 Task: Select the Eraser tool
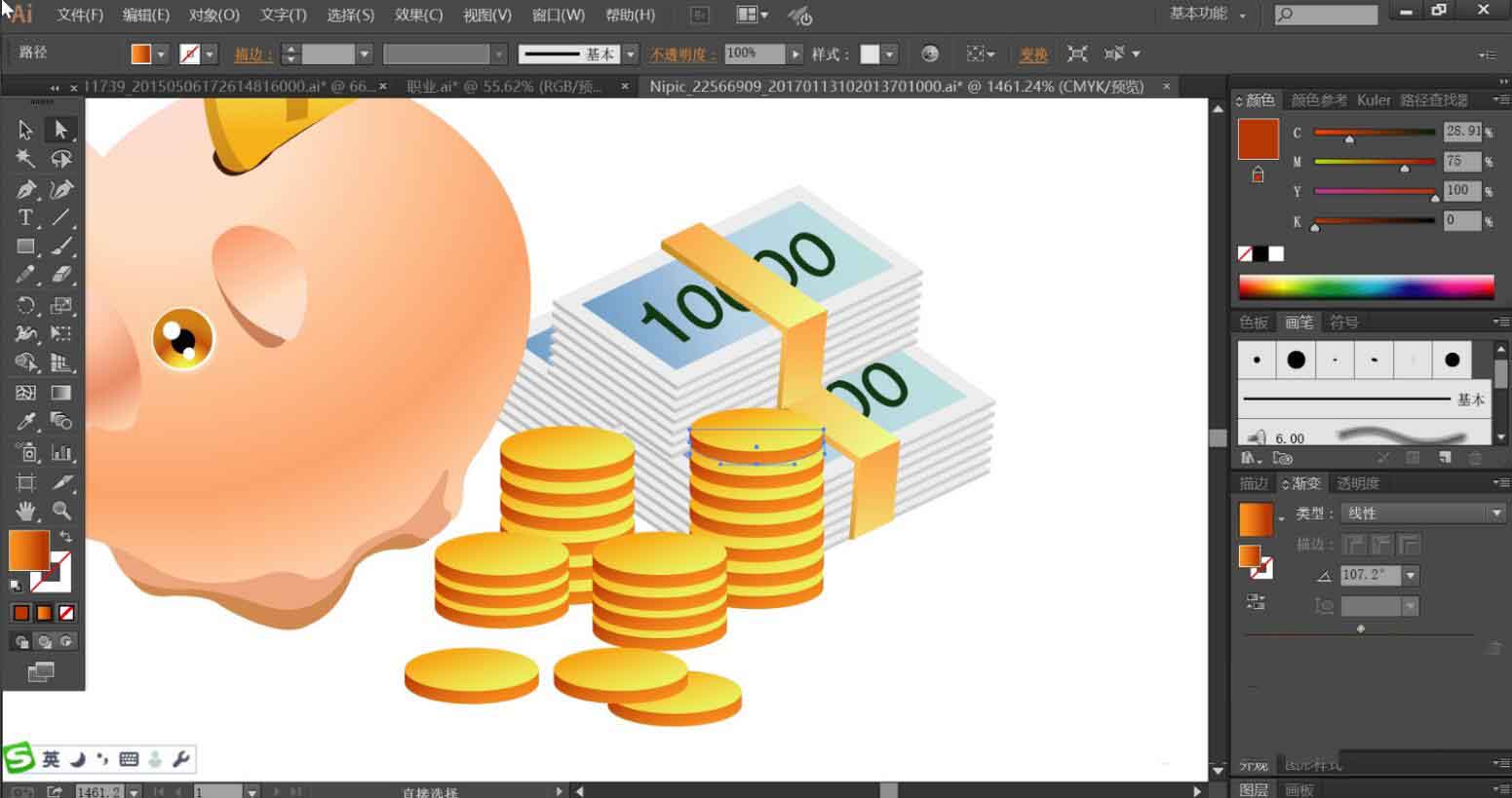60,276
